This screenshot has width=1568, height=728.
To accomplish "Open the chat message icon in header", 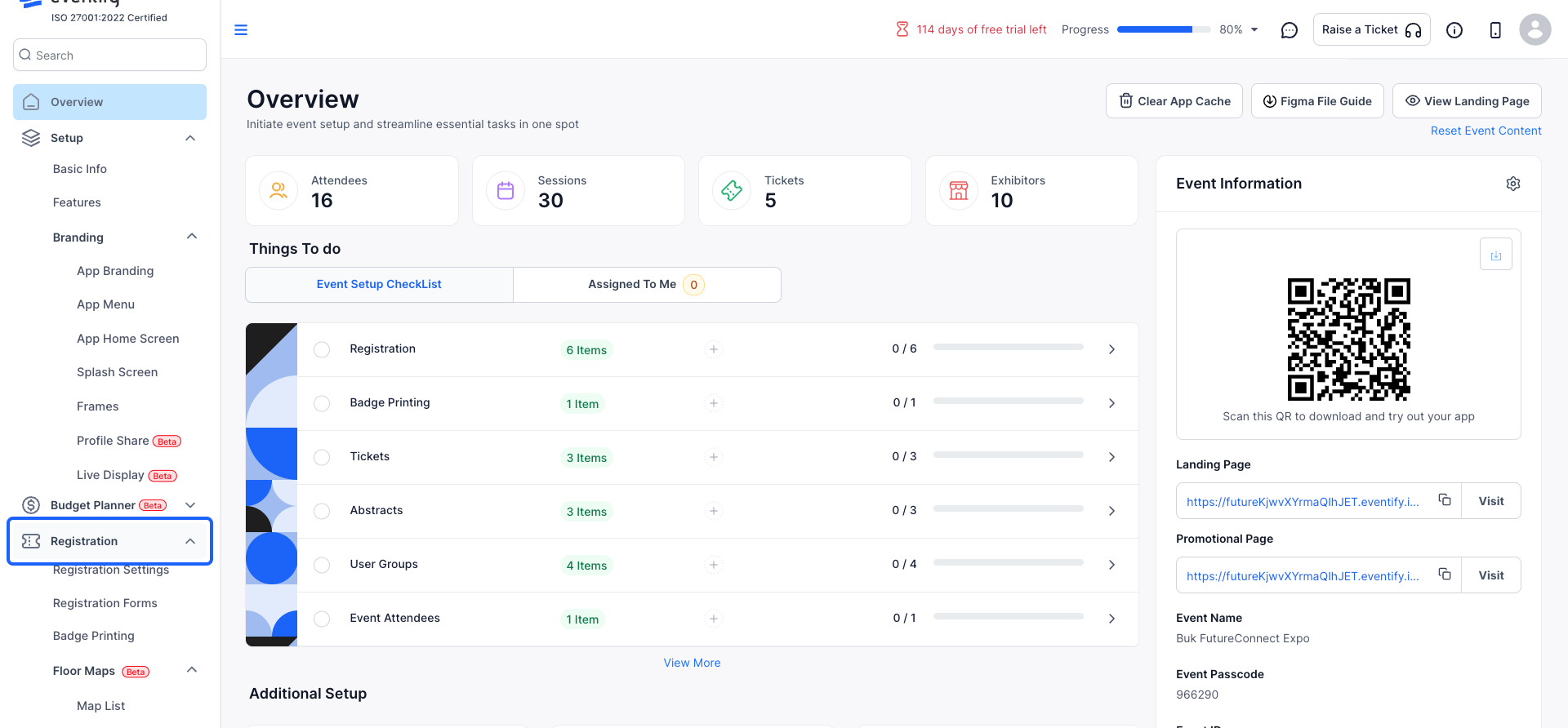I will [x=1290, y=30].
